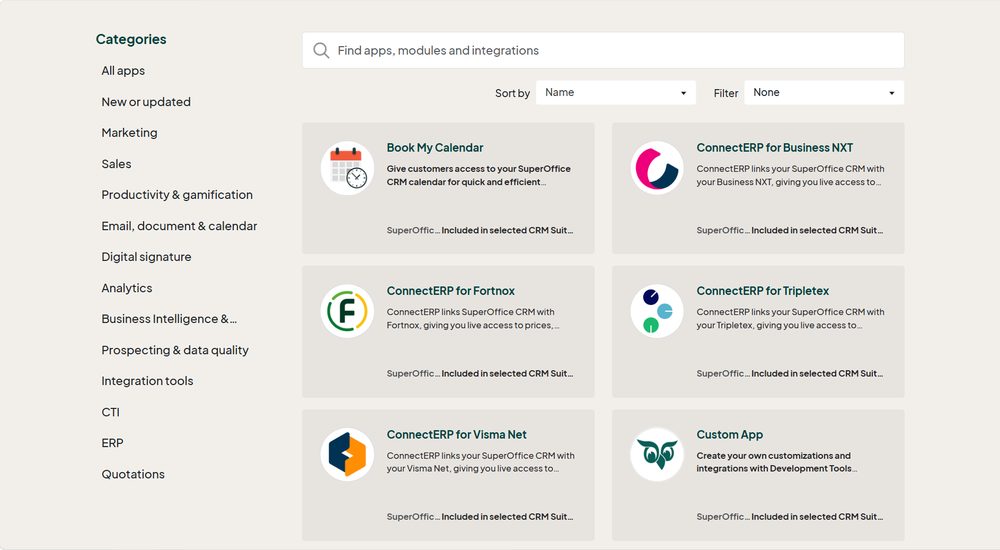Select the ERP category
Viewport: 1000px width, 550px height.
pos(112,443)
